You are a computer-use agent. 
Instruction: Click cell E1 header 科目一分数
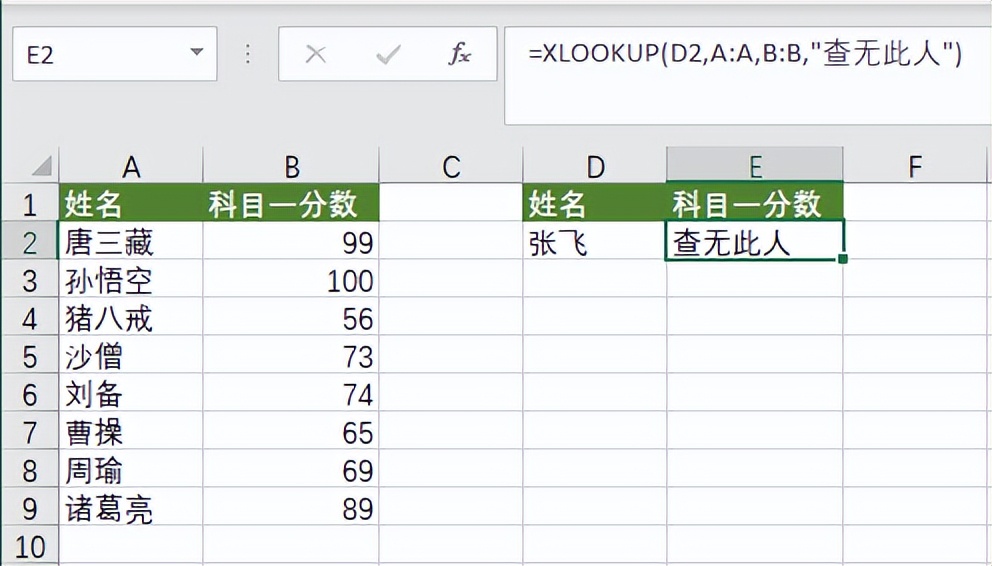[x=755, y=202]
